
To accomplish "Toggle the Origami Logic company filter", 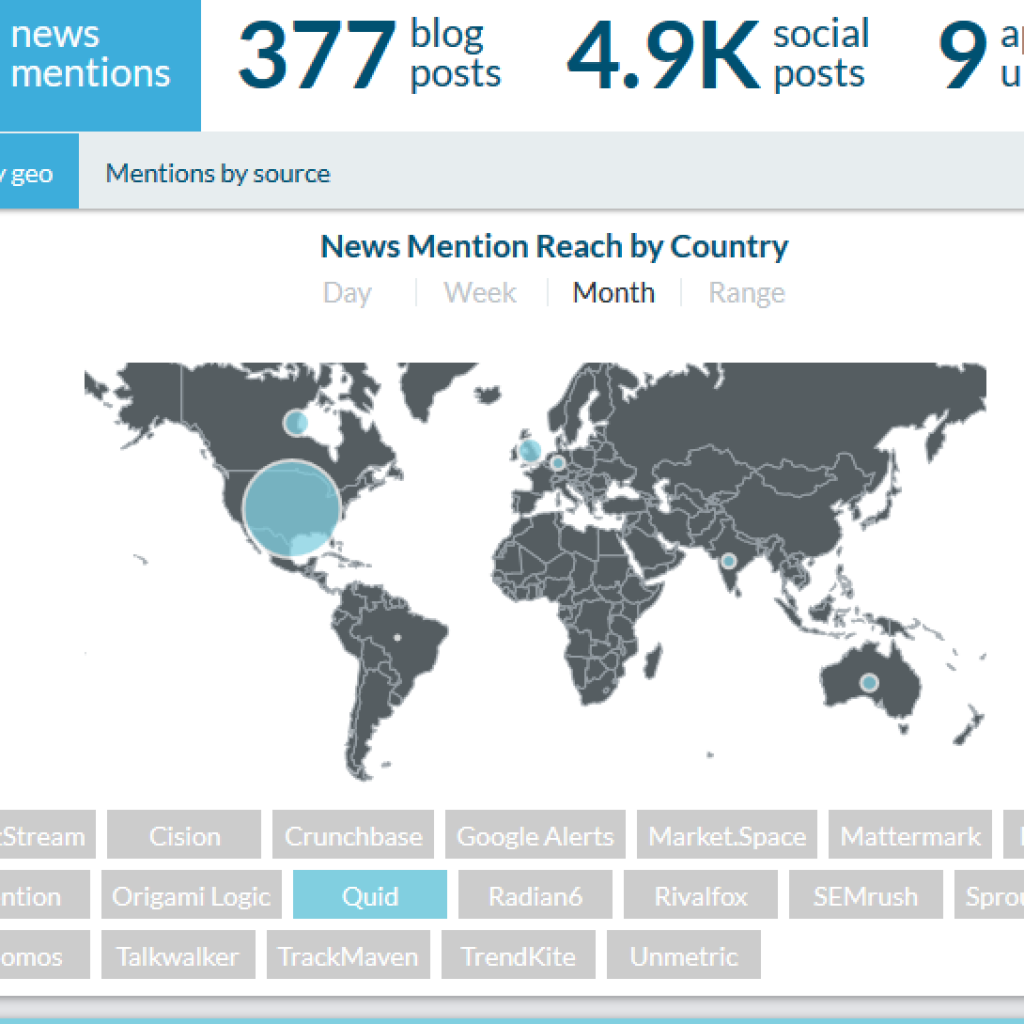I will click(x=191, y=895).
